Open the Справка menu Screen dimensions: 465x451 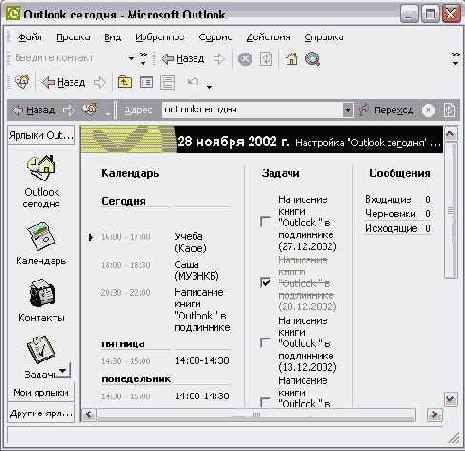tap(324, 37)
